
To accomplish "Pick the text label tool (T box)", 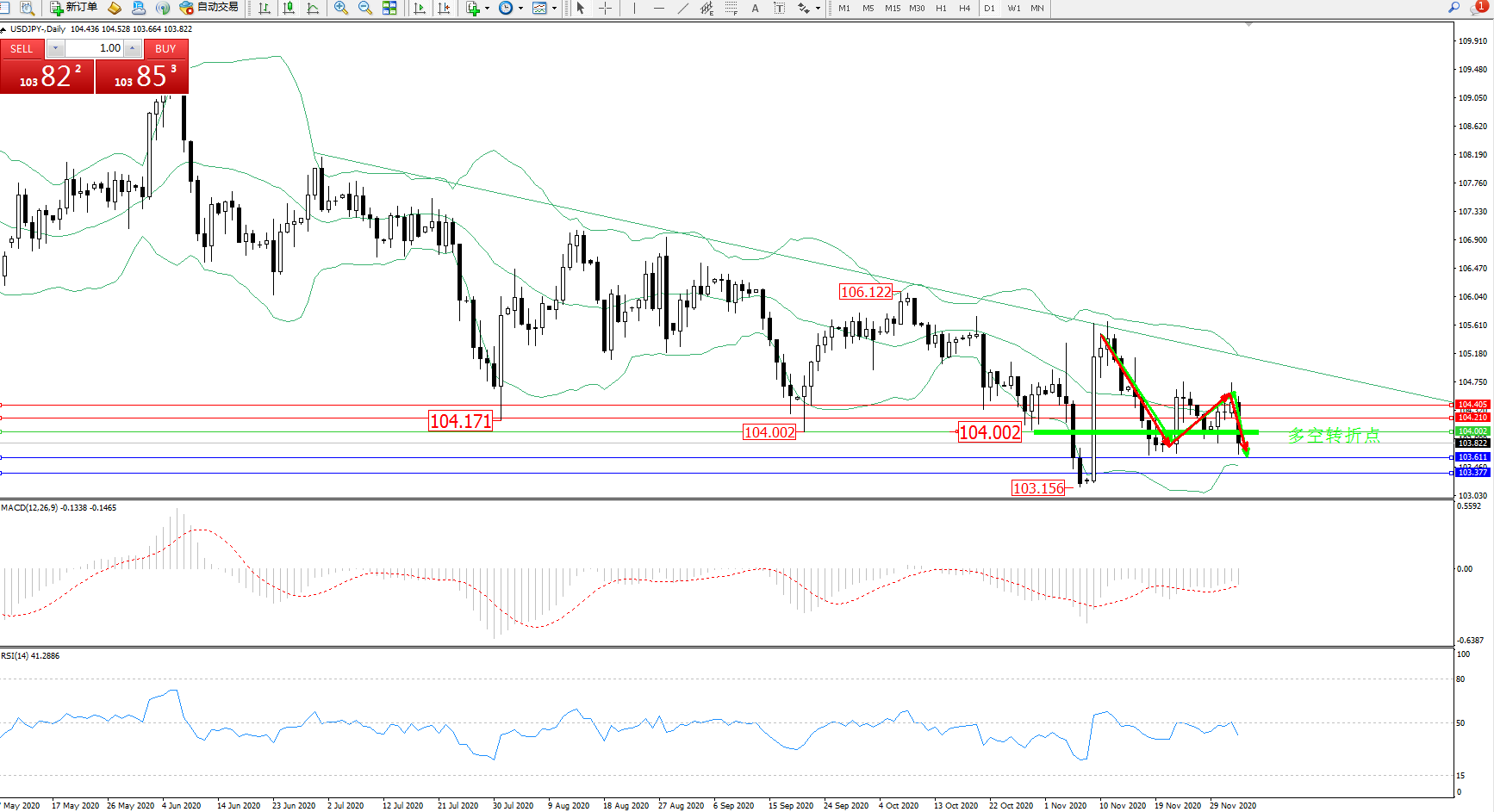I will tap(779, 8).
